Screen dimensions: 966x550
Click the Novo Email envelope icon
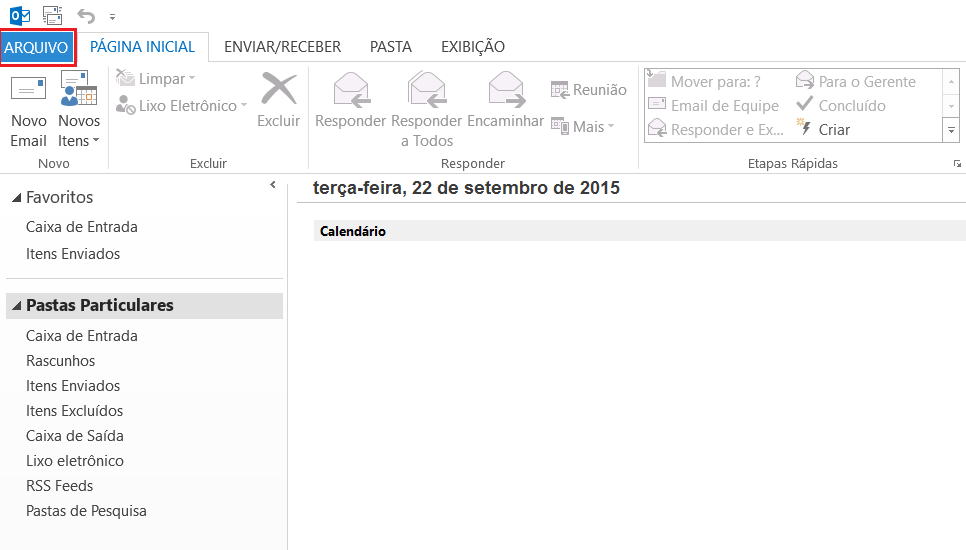point(28,90)
